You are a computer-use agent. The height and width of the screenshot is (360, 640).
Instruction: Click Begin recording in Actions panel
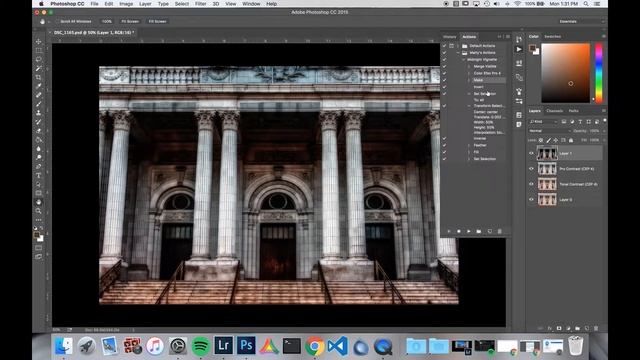coord(459,231)
